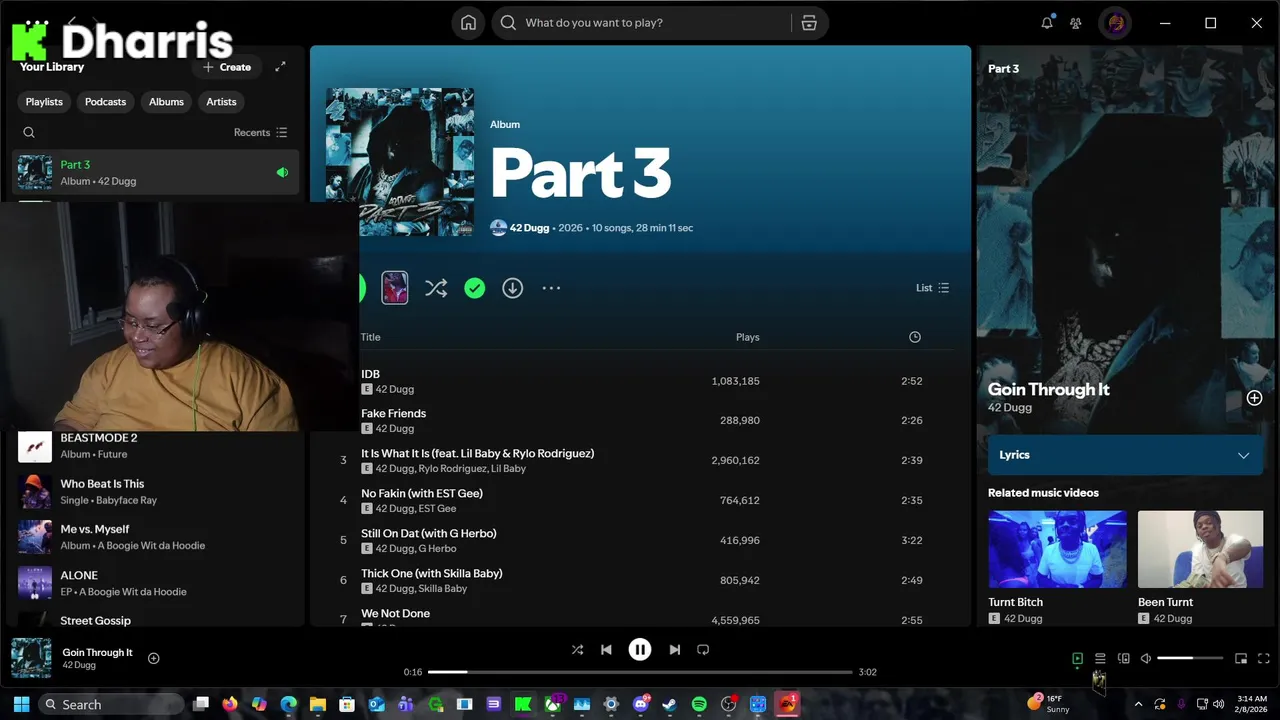This screenshot has height=720, width=1280.
Task: Expand the Lyrics section chevron
Action: click(1243, 455)
